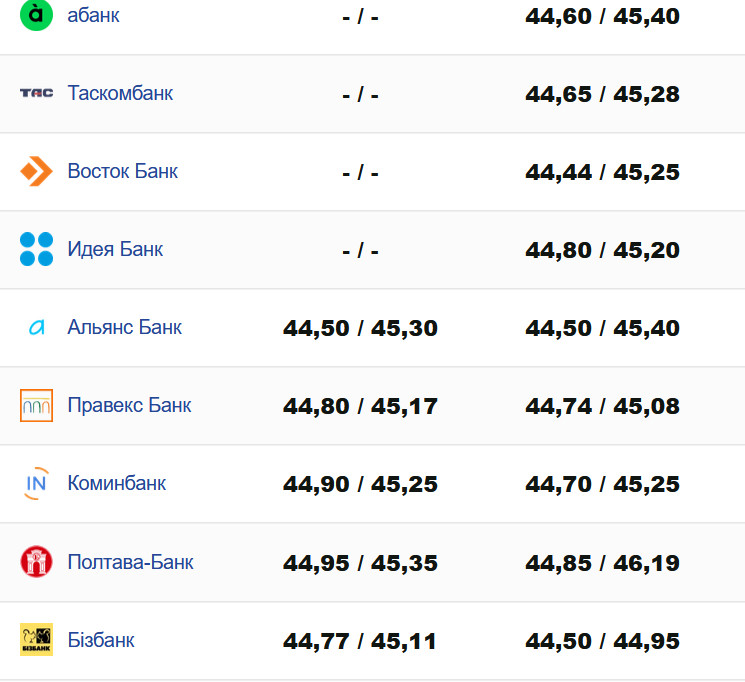The height and width of the screenshot is (682, 745).
Task: Click the orange Восток Банк logo
Action: pos(36,171)
